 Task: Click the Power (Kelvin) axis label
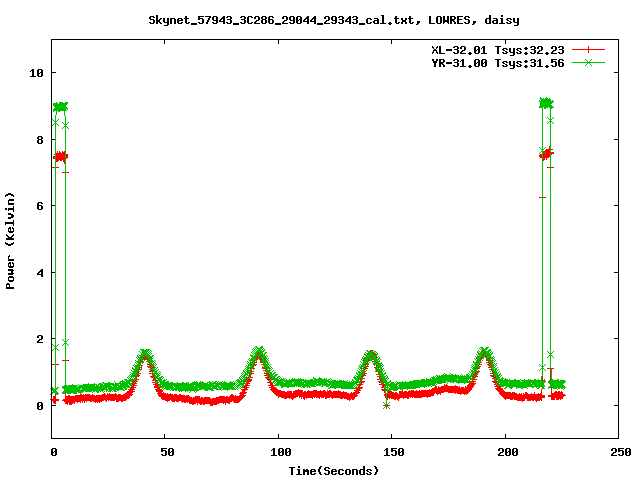pos(10,241)
